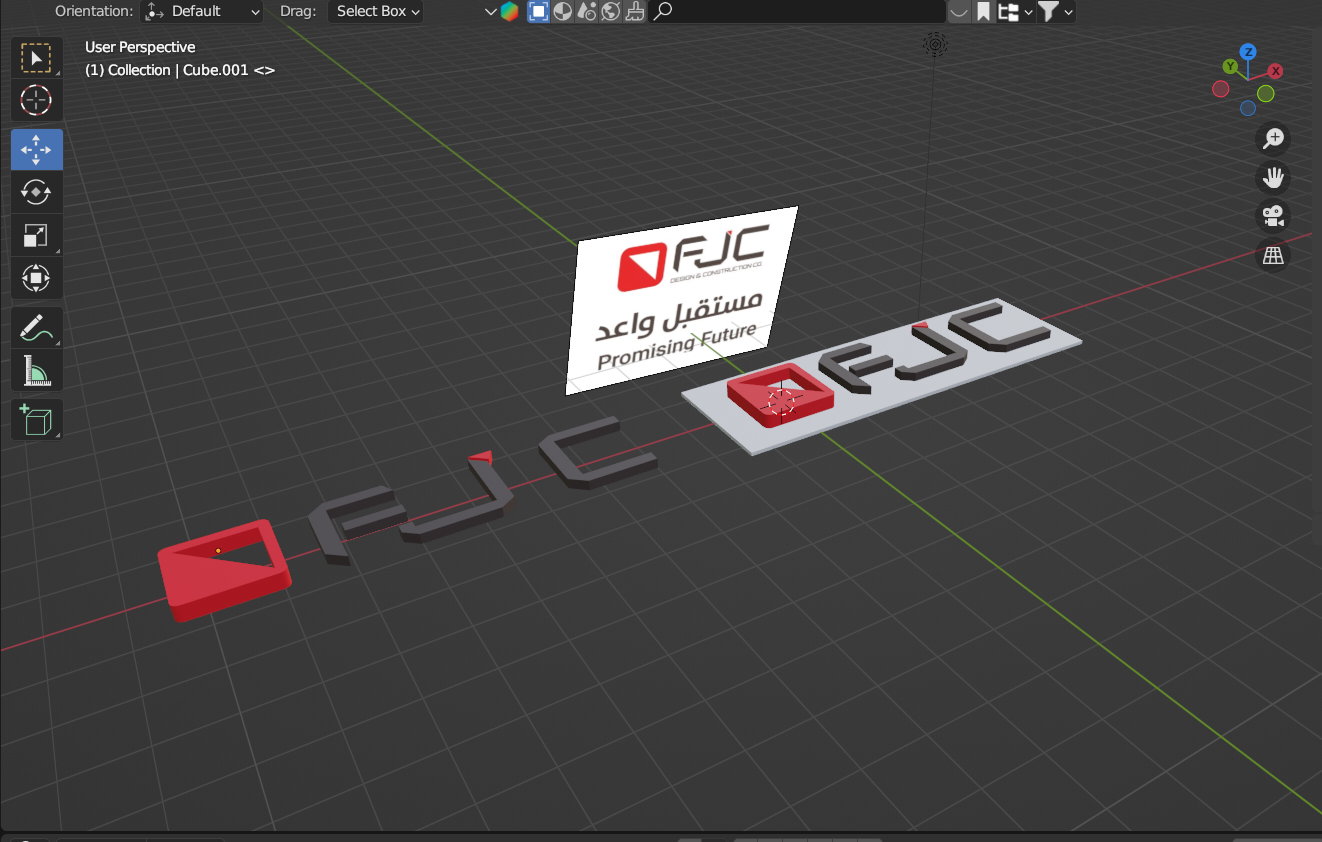Activate the Annotate pencil tool
1322x842 pixels.
(x=36, y=327)
